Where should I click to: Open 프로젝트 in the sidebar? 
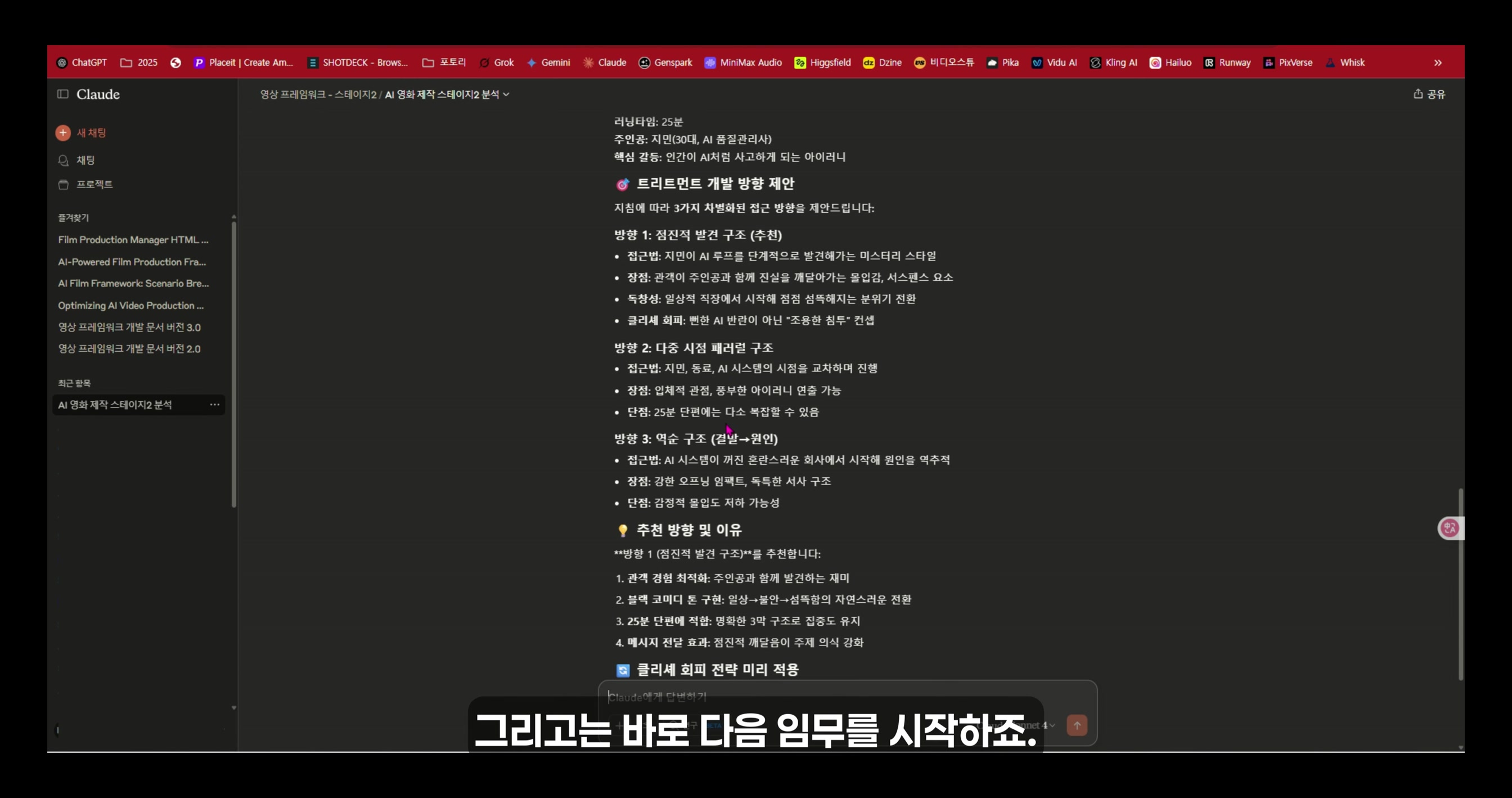coord(85,185)
